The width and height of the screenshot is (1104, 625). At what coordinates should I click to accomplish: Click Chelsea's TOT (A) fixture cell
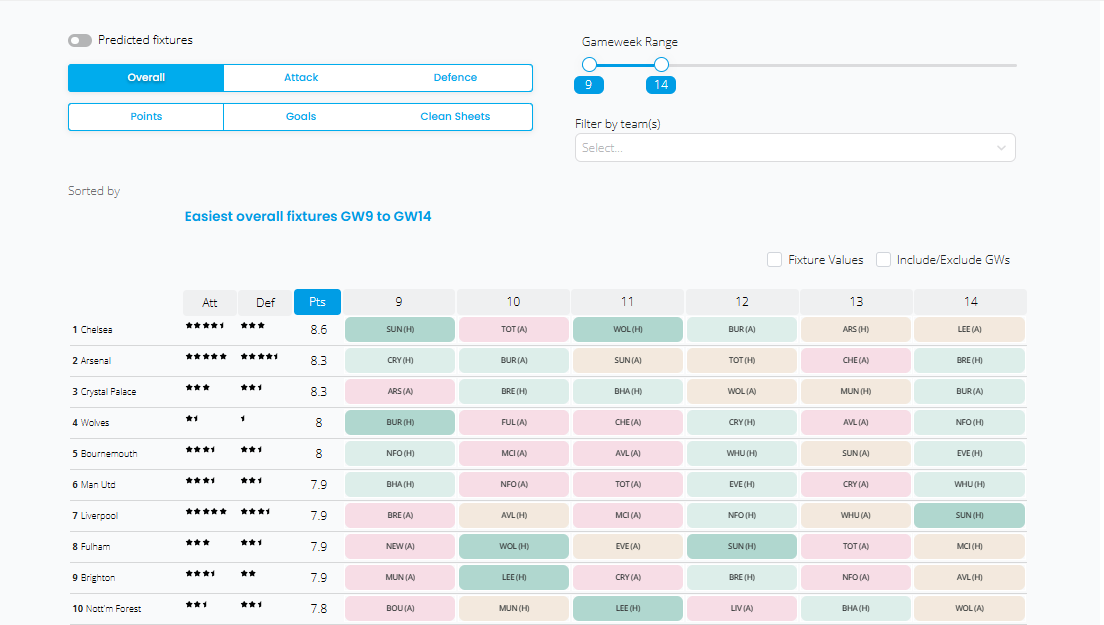[x=514, y=329]
